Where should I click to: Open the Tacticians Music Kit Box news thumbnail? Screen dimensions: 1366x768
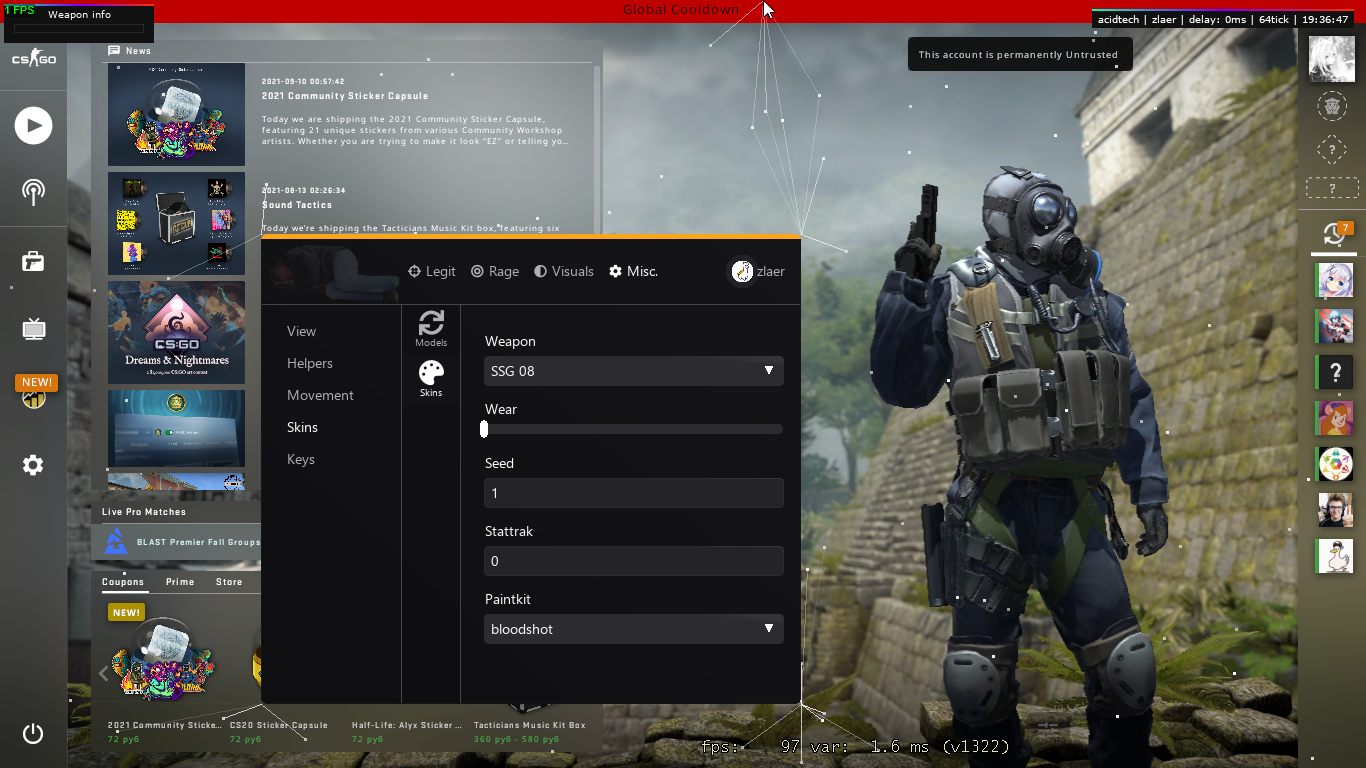(176, 223)
